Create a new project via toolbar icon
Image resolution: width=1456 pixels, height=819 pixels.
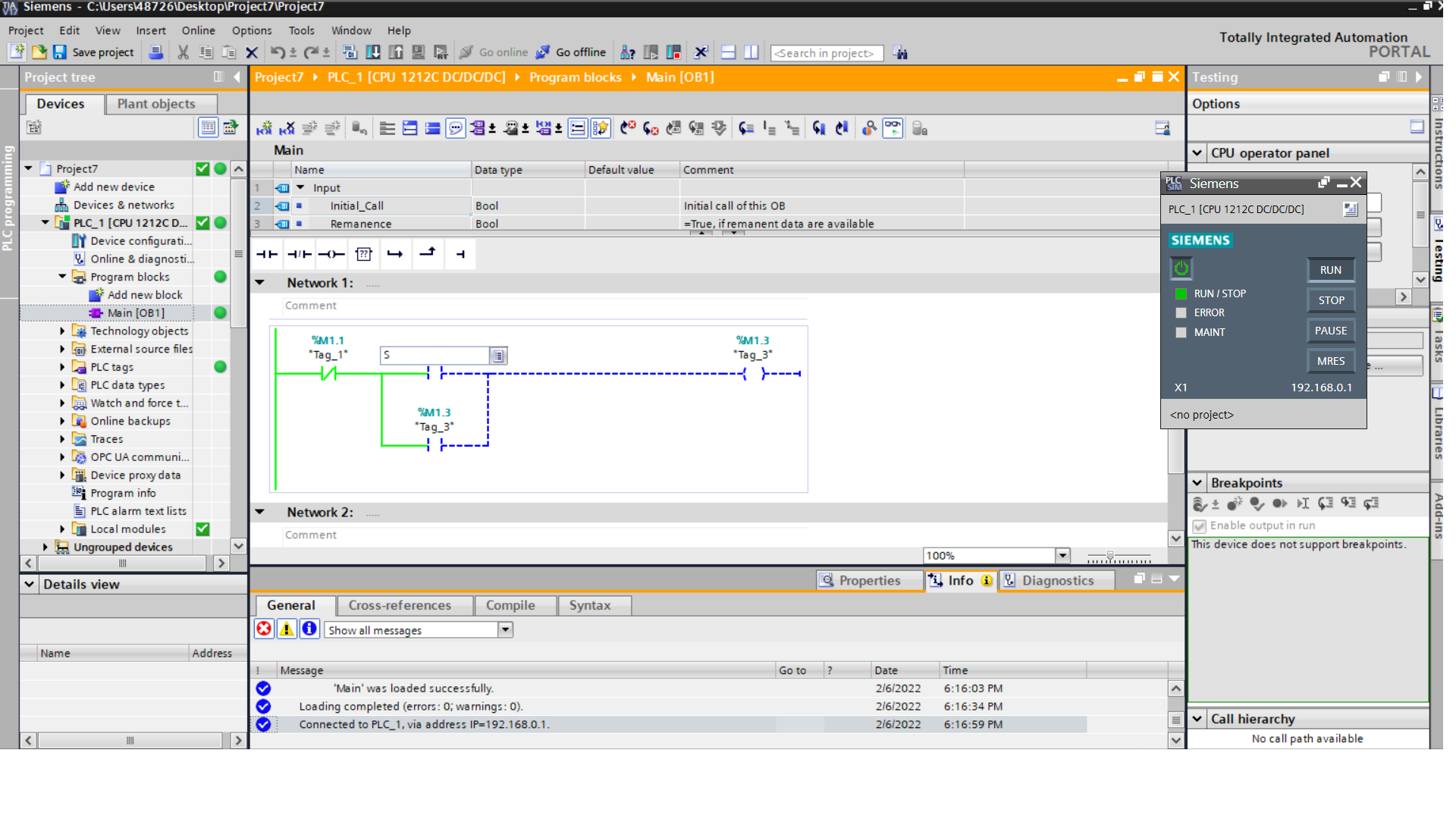(17, 52)
